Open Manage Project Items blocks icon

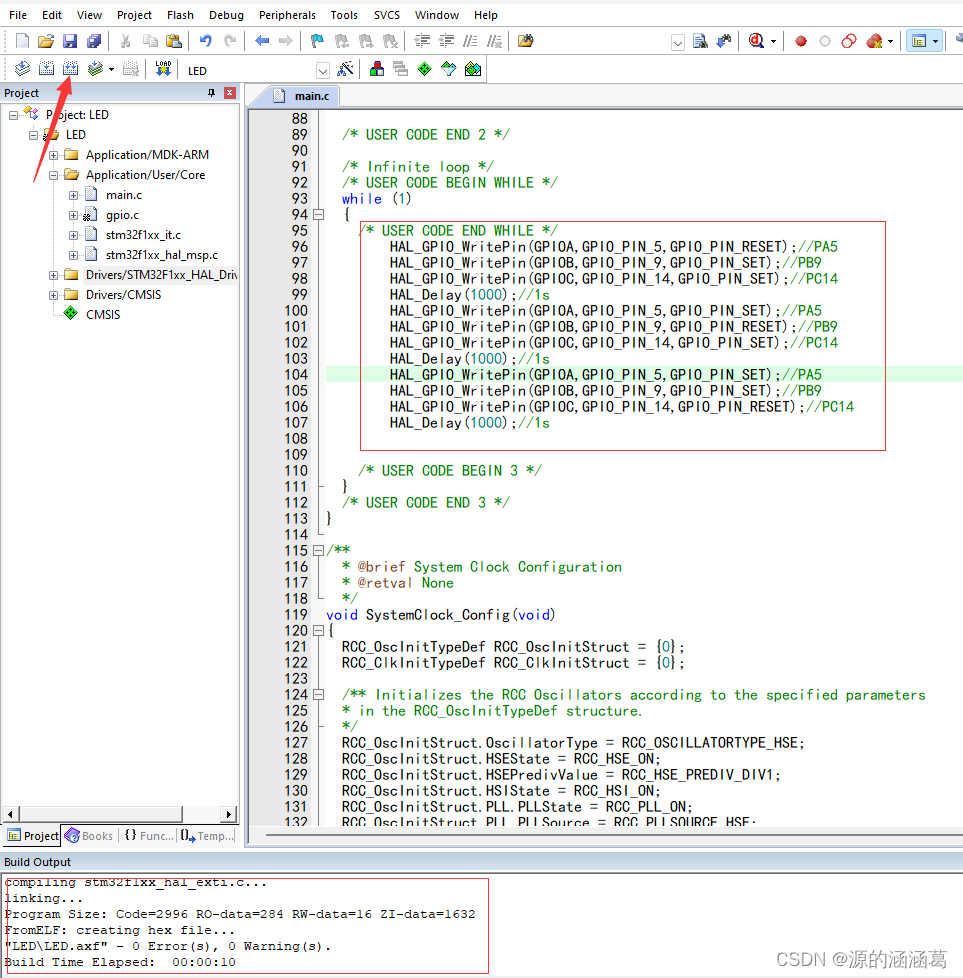(377, 69)
